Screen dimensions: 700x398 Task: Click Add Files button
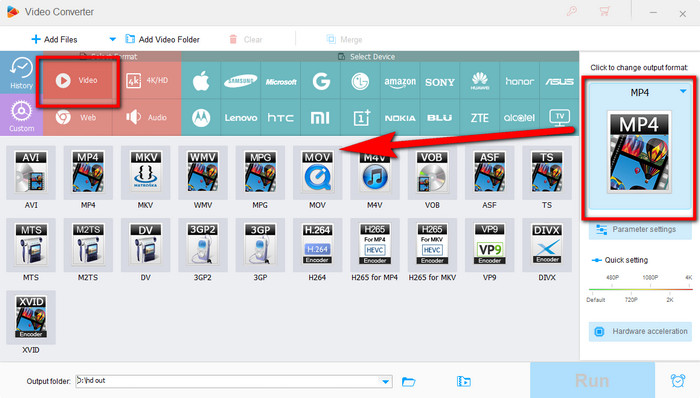54,40
